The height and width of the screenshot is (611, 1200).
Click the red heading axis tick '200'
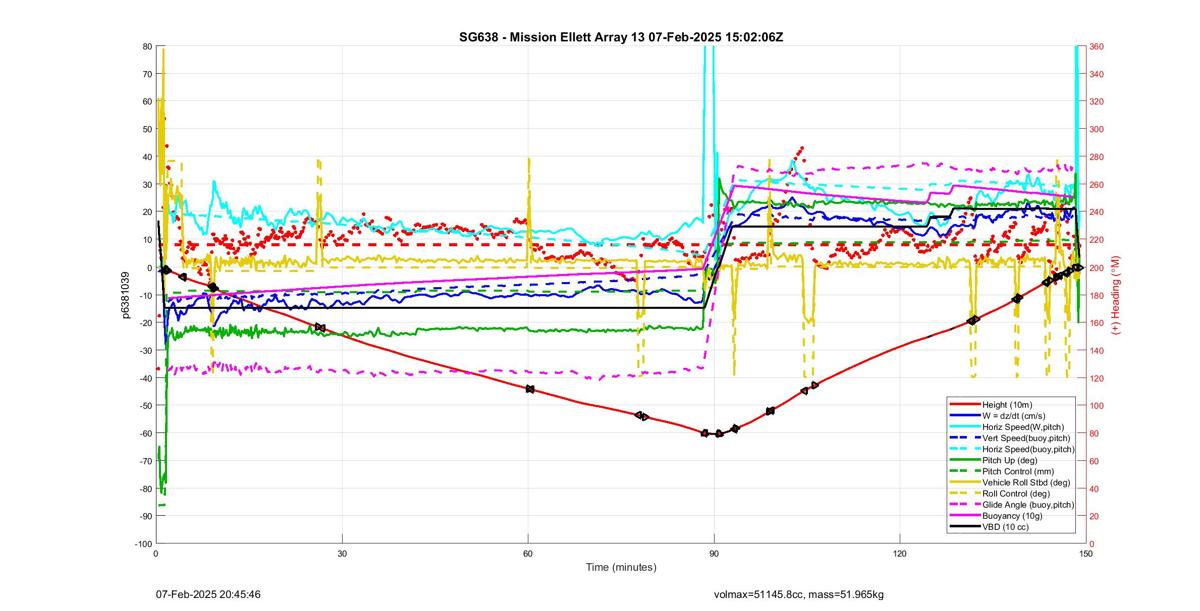(1098, 267)
